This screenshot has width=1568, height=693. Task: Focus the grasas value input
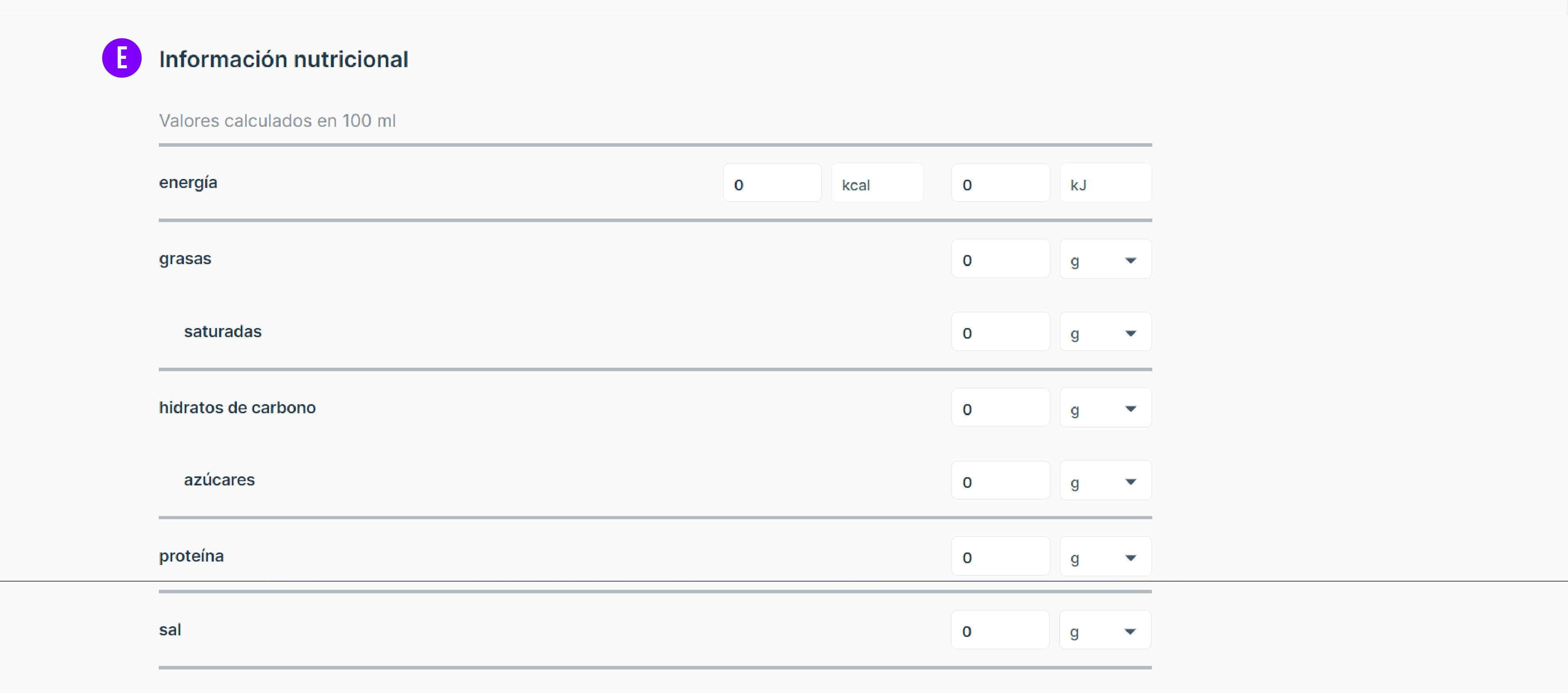pos(1000,260)
